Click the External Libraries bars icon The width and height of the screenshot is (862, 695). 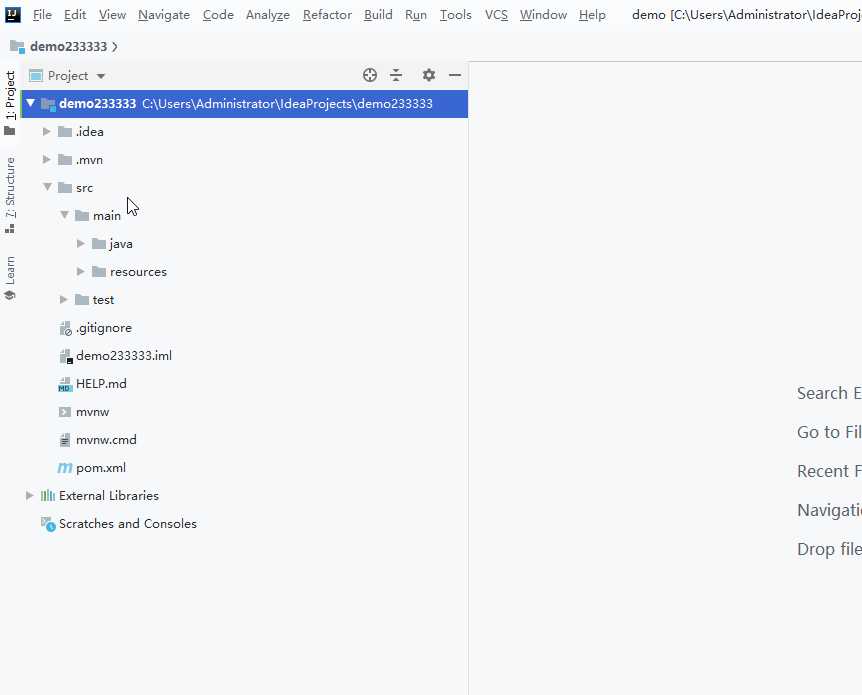(48, 496)
